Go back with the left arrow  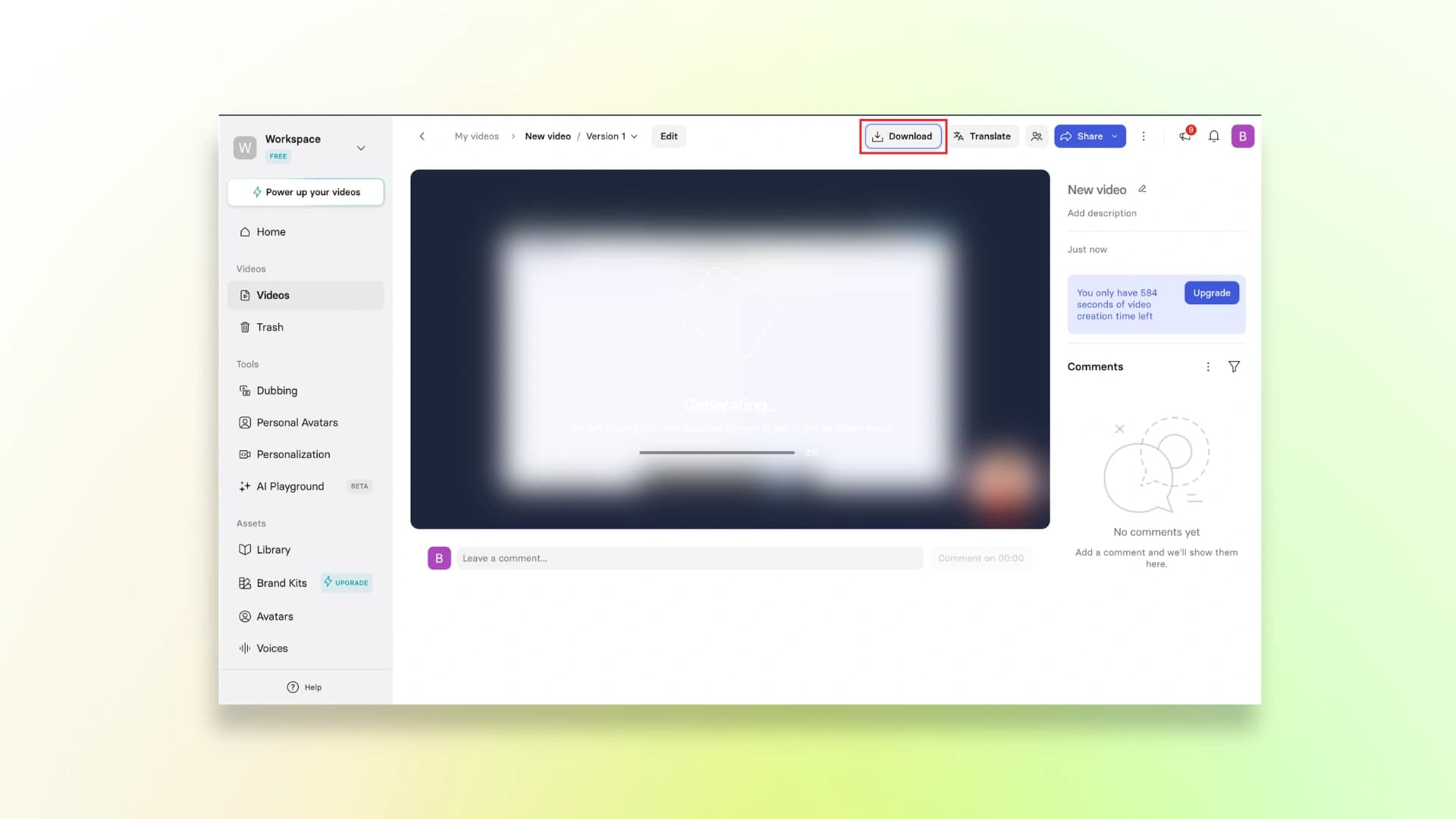point(422,136)
